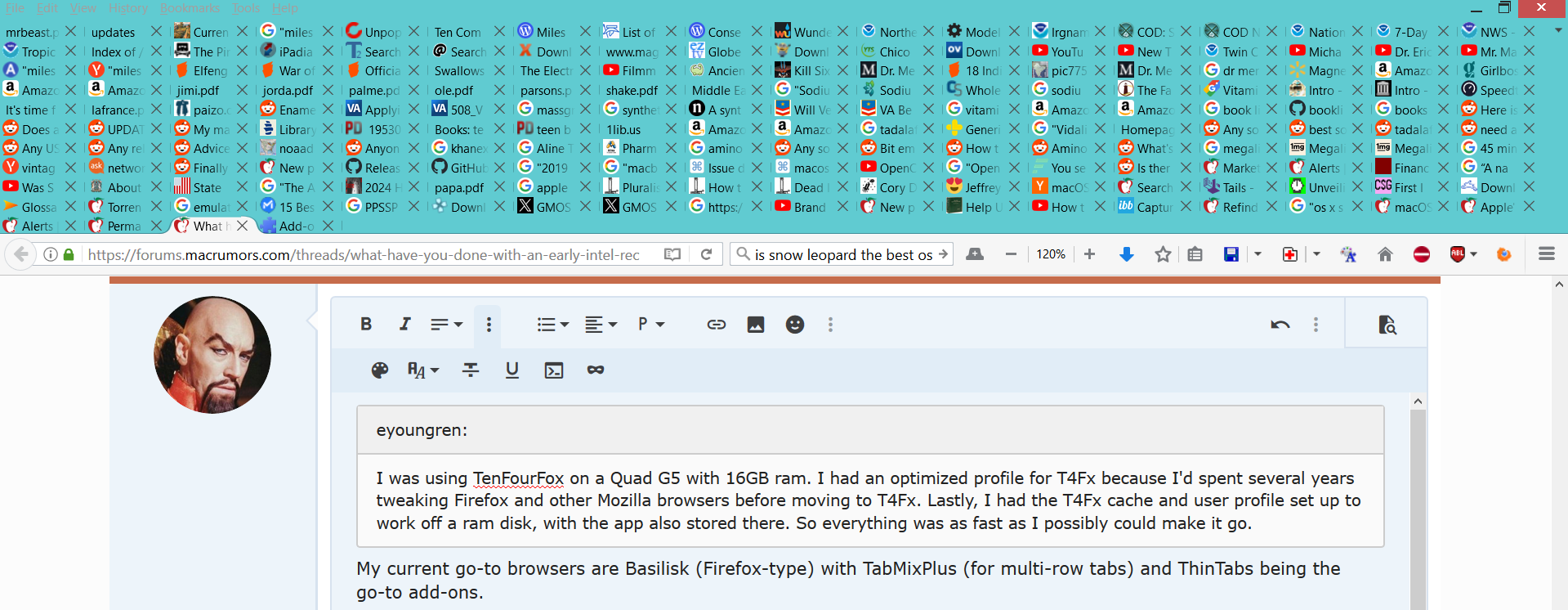Open the browser hamburger menu
Screen dimensions: 1568x610
(1547, 254)
